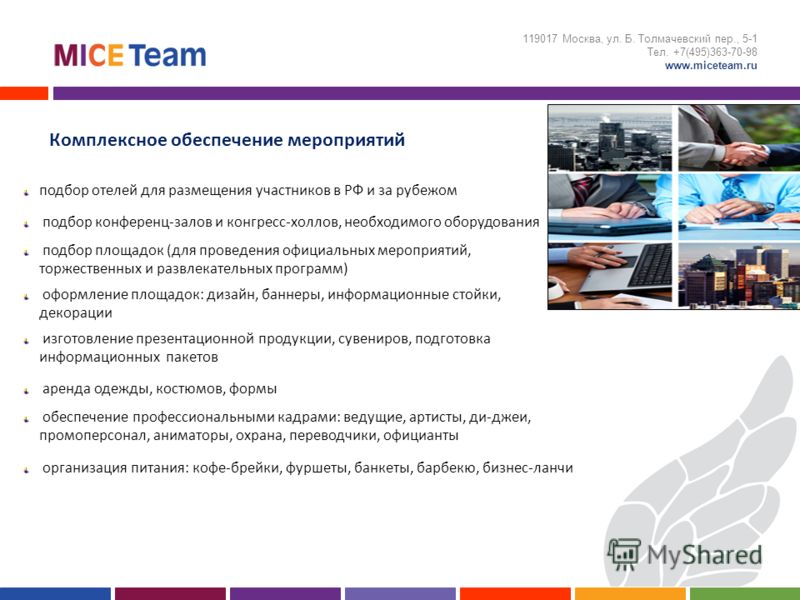The width and height of the screenshot is (800, 600).
Task: Click the bullet marker beside подбор отелей
Action: [x=27, y=192]
